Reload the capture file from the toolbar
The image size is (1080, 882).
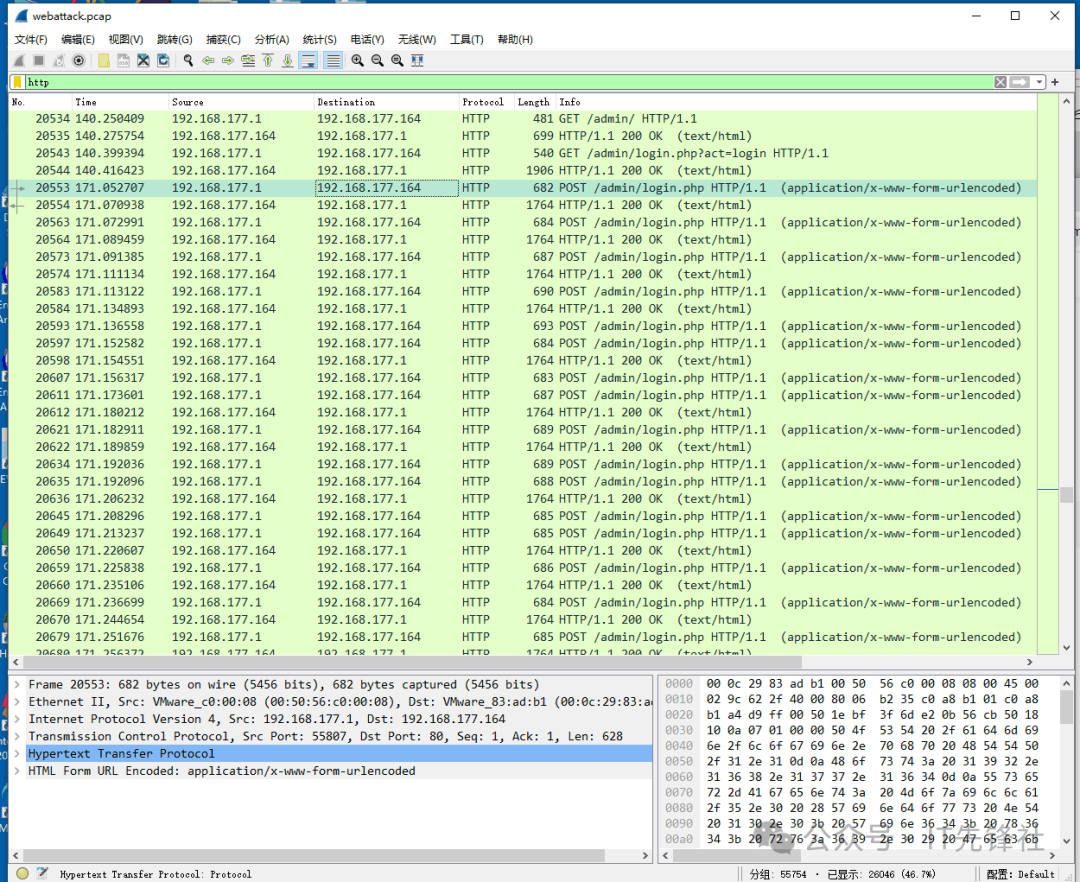point(163,61)
